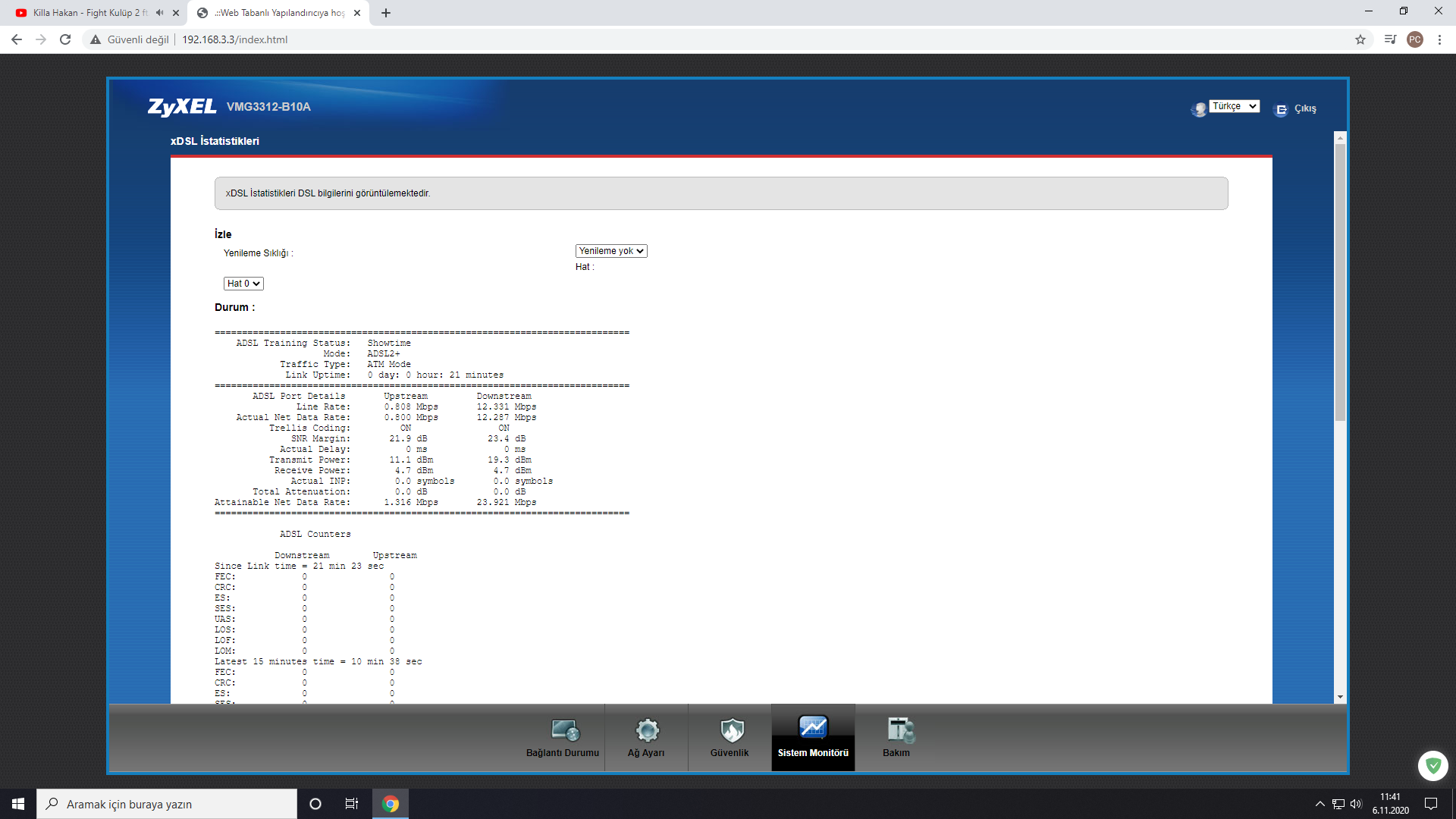The width and height of the screenshot is (1456, 819).
Task: Click the Çıkış logout icon
Action: [x=1281, y=110]
